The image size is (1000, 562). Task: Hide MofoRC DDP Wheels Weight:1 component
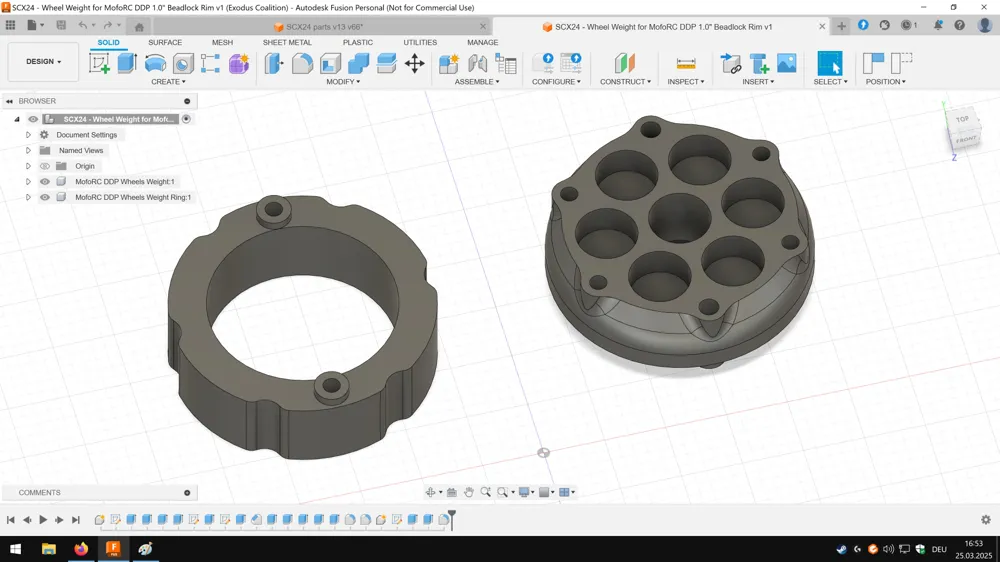click(x=45, y=182)
